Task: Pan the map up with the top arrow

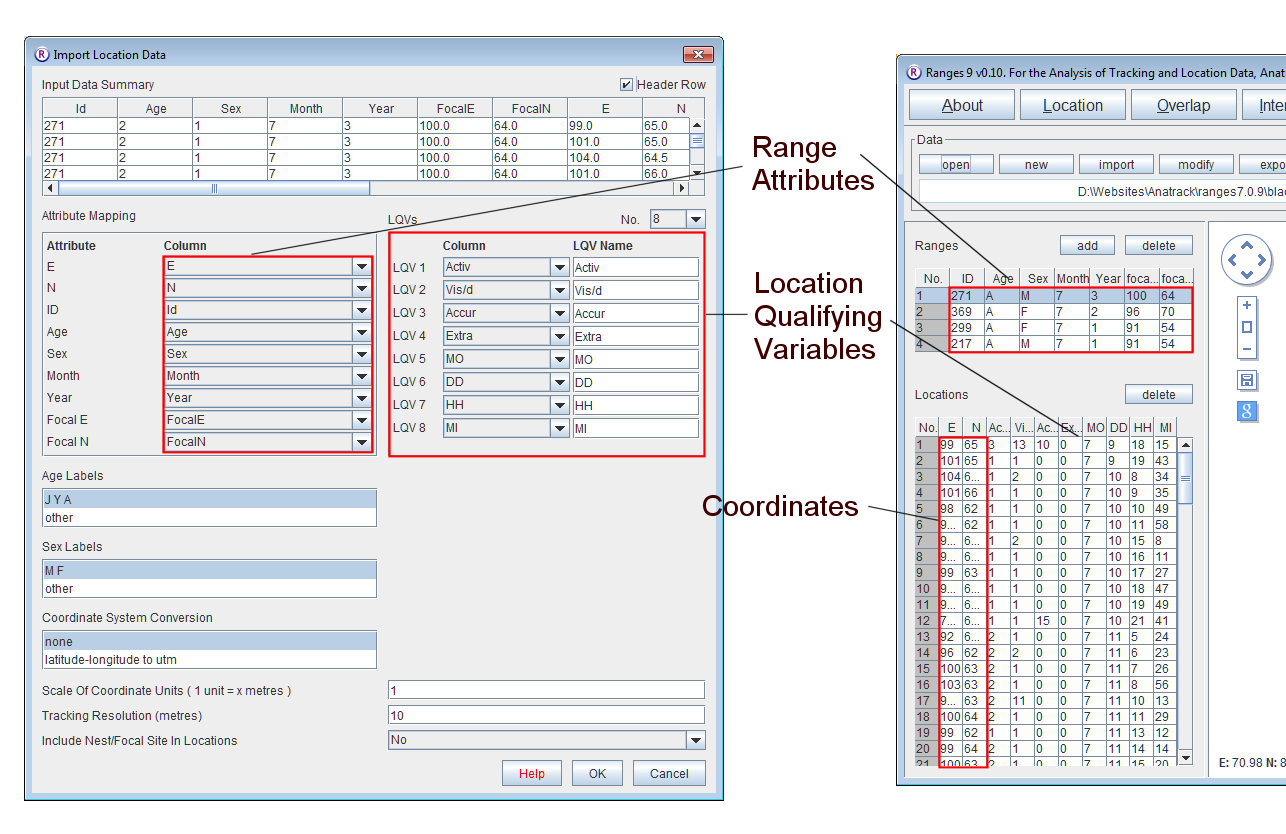Action: [x=1246, y=246]
